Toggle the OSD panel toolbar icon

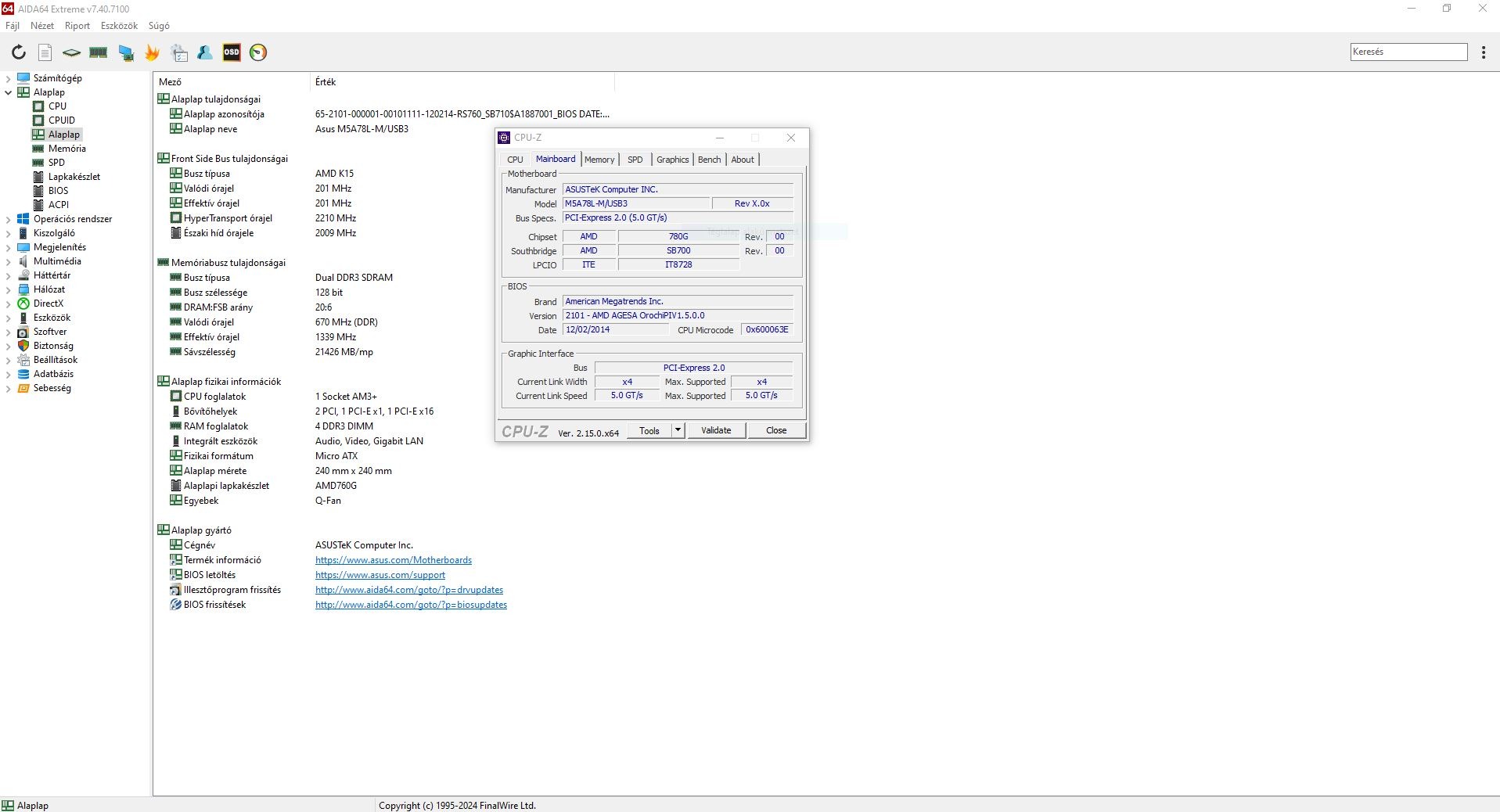click(232, 52)
